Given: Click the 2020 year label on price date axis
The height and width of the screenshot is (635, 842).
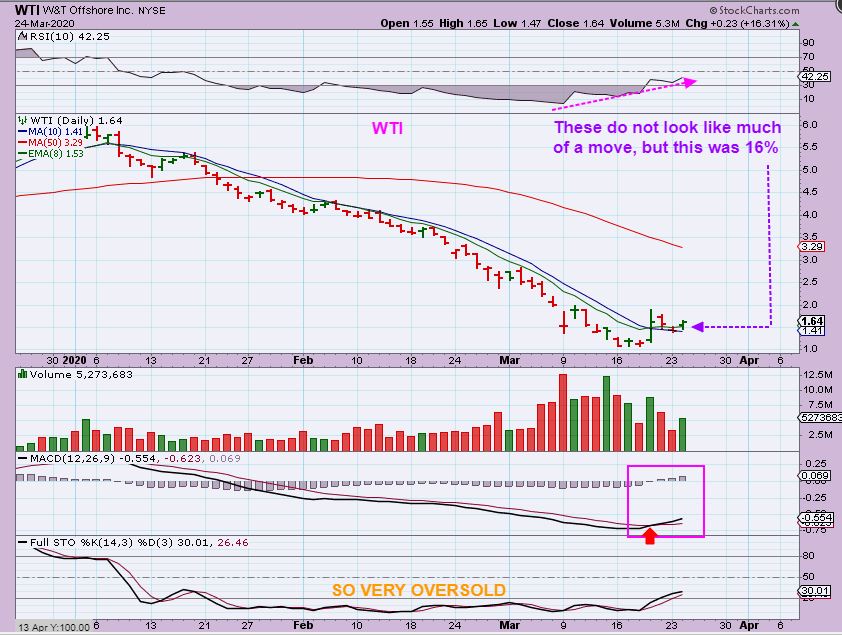Looking at the screenshot, I should tap(74, 360).
